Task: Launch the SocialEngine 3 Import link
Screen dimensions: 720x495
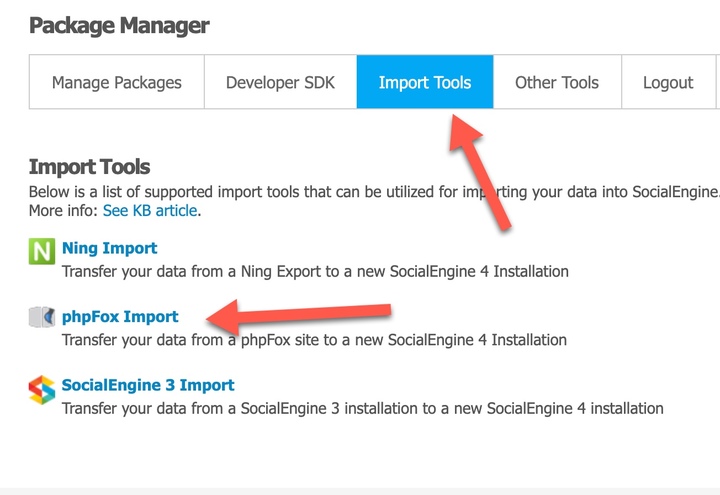Action: [148, 385]
